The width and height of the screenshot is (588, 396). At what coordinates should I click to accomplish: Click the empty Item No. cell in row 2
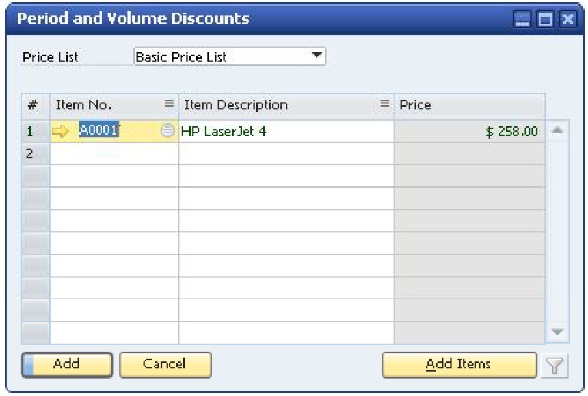pos(114,153)
